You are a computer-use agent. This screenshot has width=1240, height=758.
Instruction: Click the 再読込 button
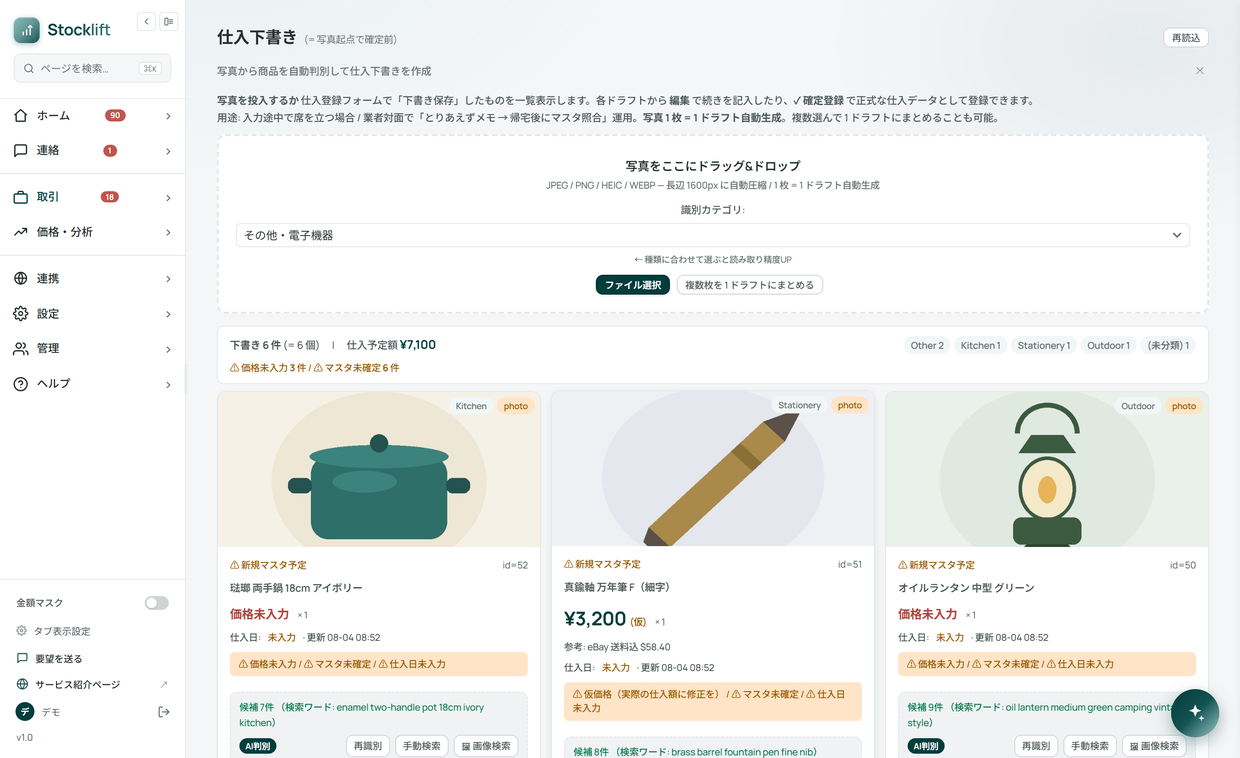click(1186, 38)
